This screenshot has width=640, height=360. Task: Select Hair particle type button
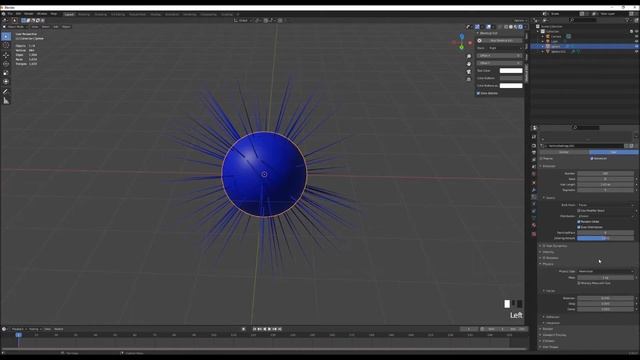613,152
